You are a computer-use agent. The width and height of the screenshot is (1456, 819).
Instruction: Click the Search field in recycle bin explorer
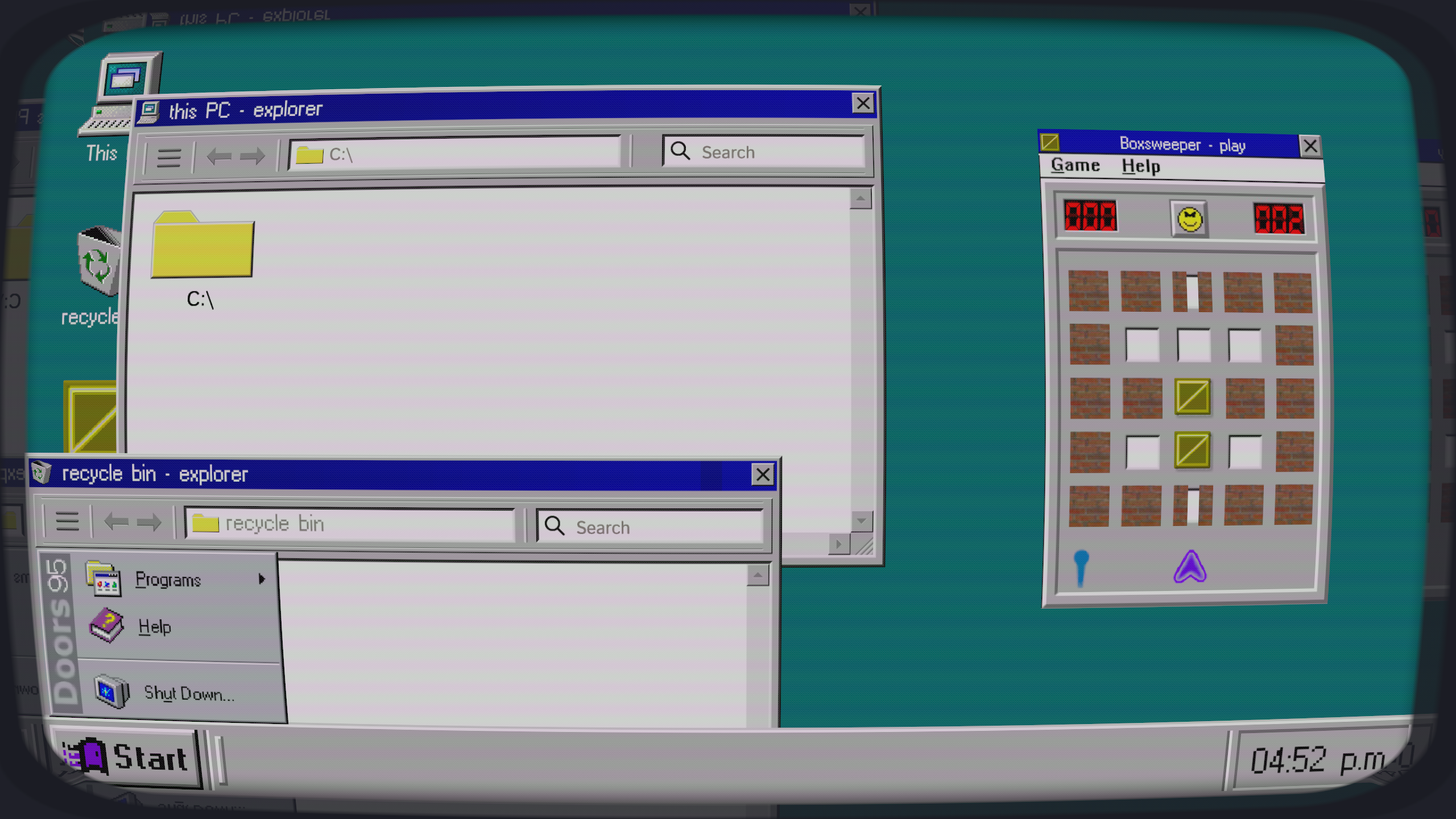pos(650,526)
